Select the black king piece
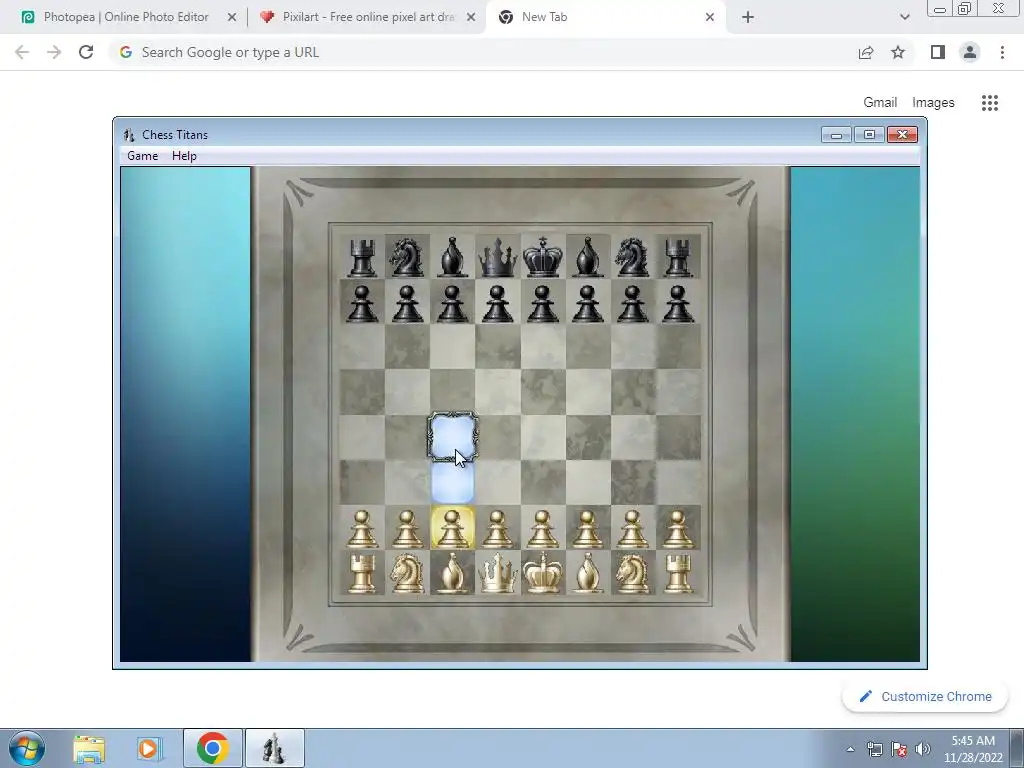The width and height of the screenshot is (1024, 768). 543,257
